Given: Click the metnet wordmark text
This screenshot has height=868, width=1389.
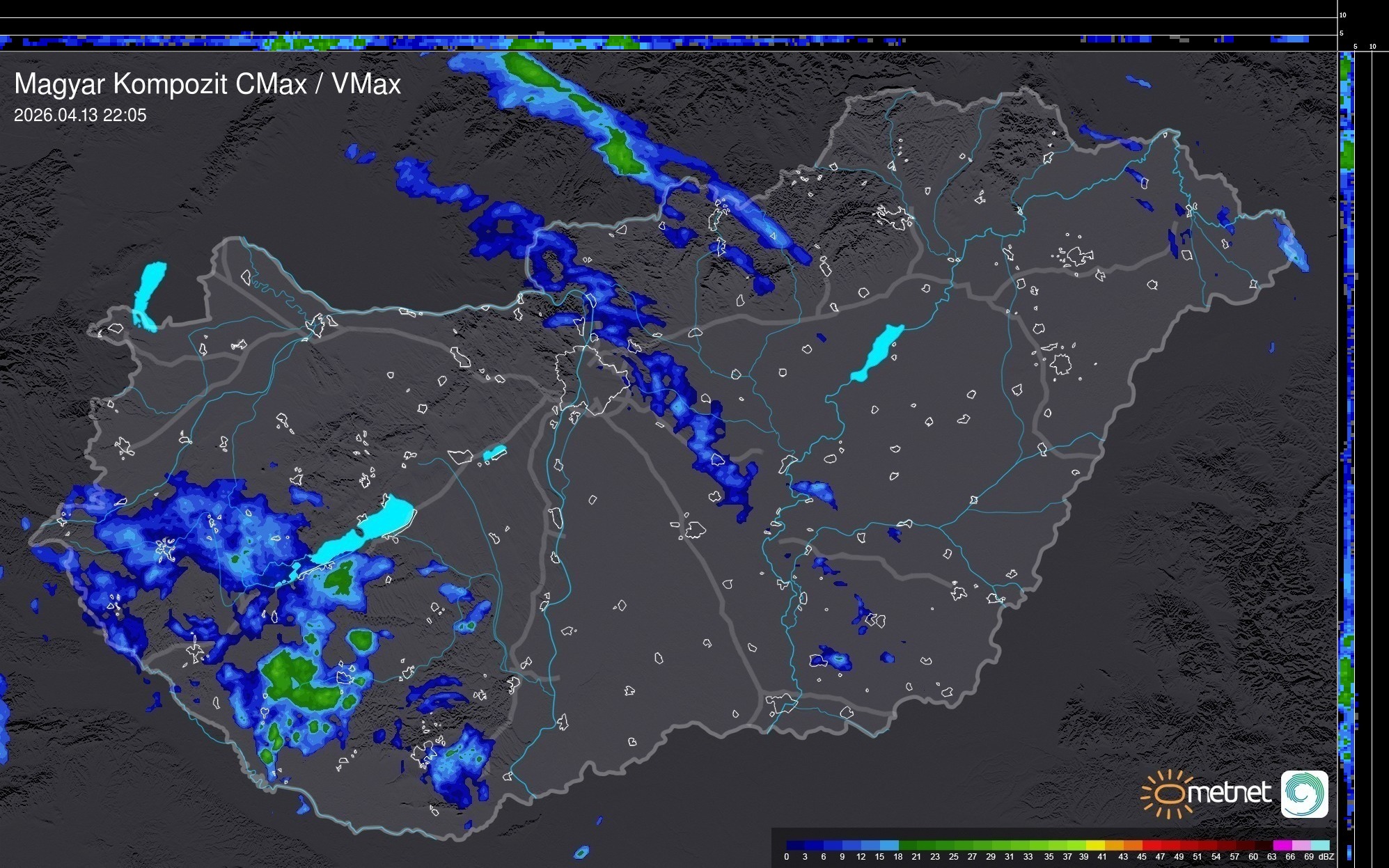Looking at the screenshot, I should point(1229,793).
